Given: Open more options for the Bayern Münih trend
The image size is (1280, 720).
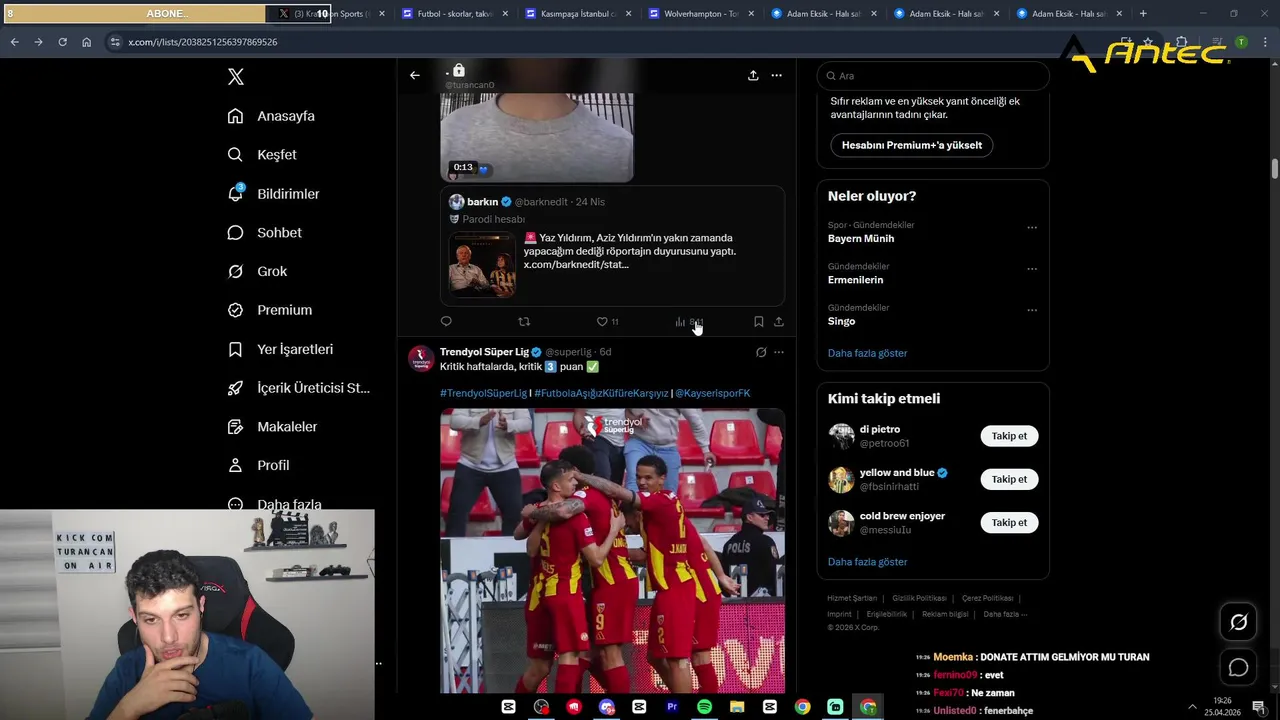Looking at the screenshot, I should point(1032,227).
